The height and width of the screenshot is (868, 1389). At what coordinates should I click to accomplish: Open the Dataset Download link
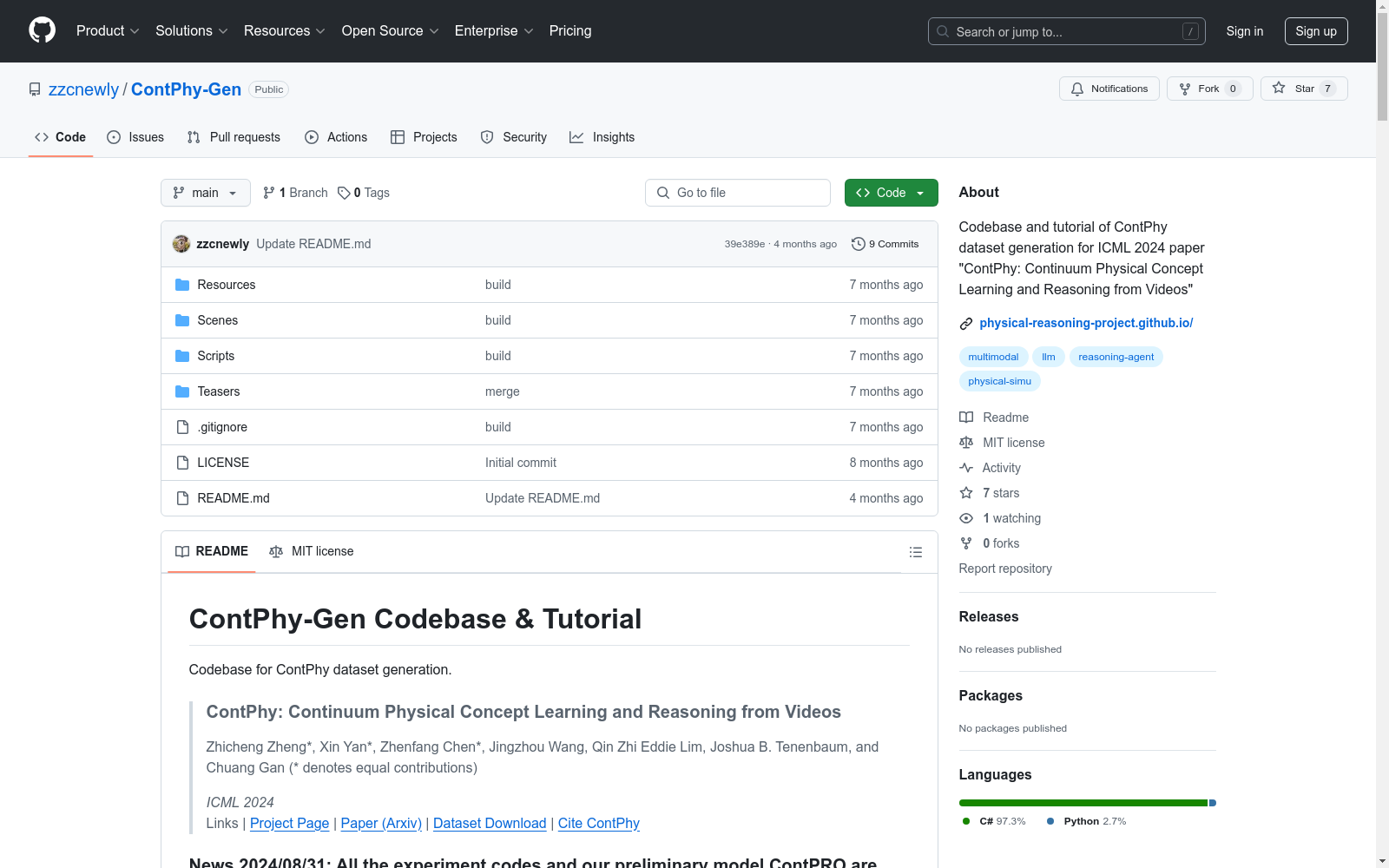click(490, 823)
